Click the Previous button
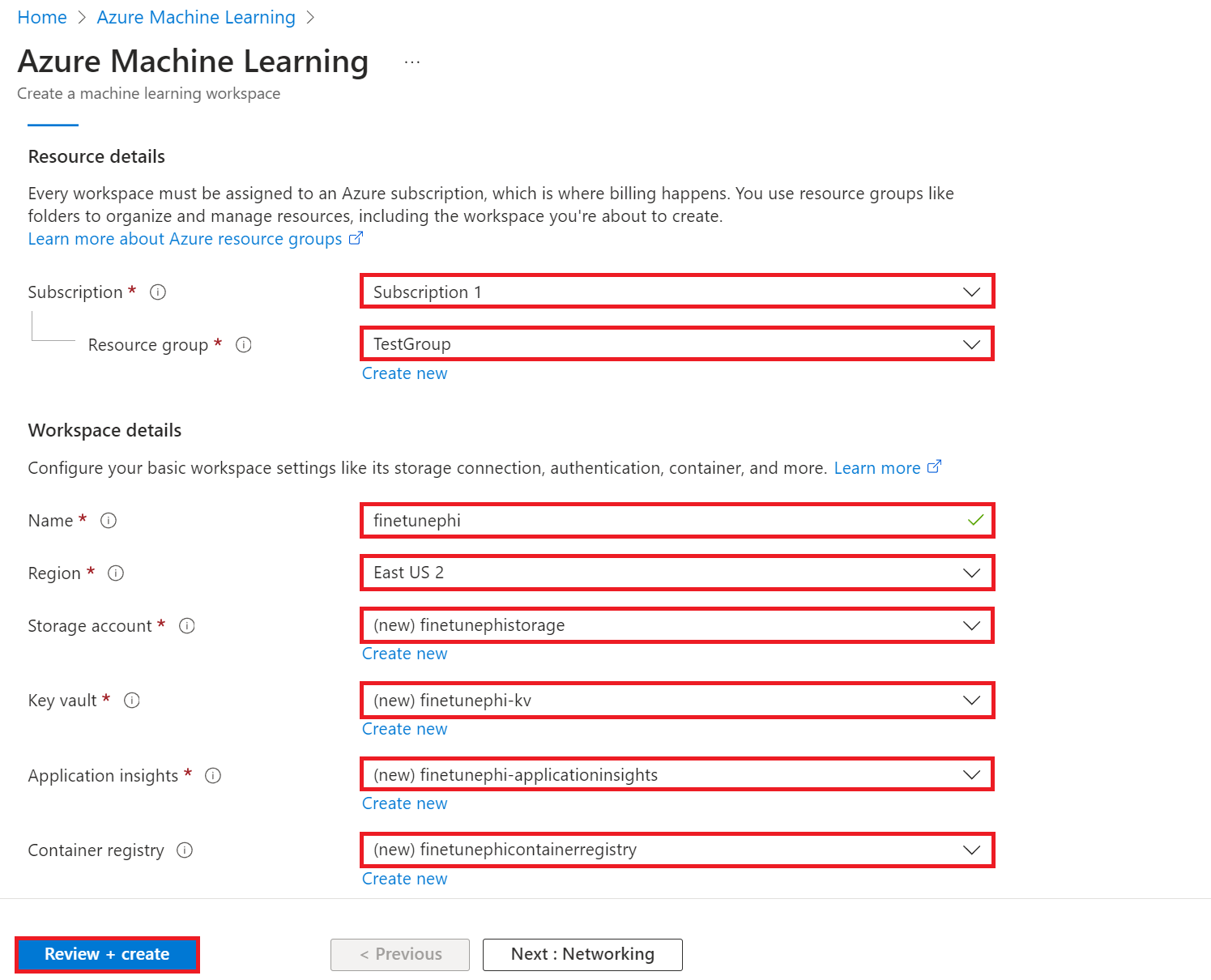 400,955
